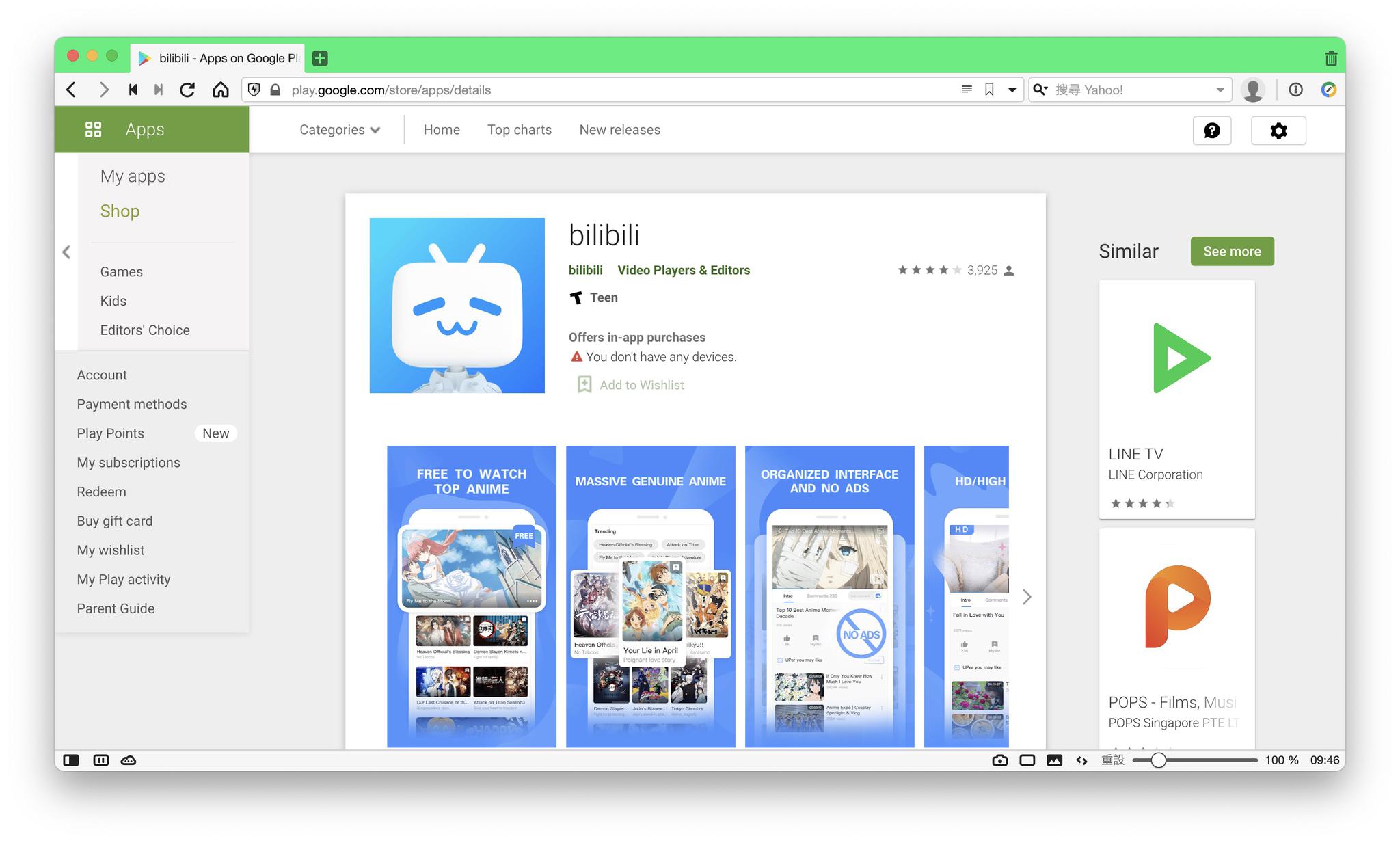Click the browser reload icon
The width and height of the screenshot is (1400, 843).
point(187,90)
